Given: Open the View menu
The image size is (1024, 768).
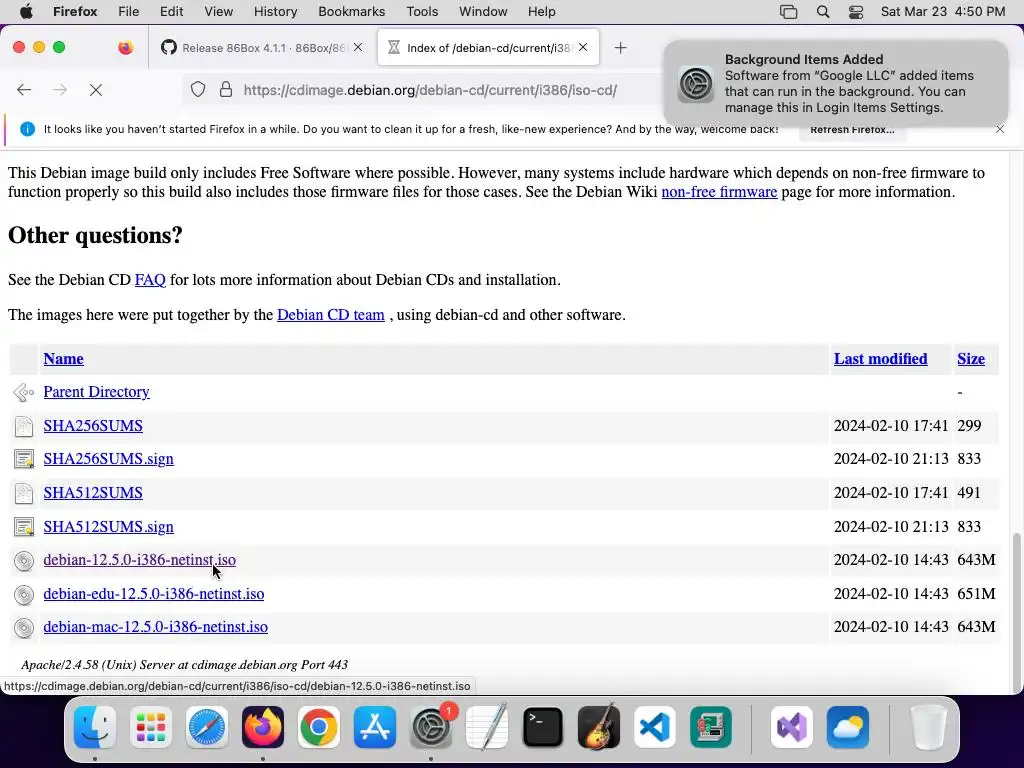Looking at the screenshot, I should (x=218, y=12).
